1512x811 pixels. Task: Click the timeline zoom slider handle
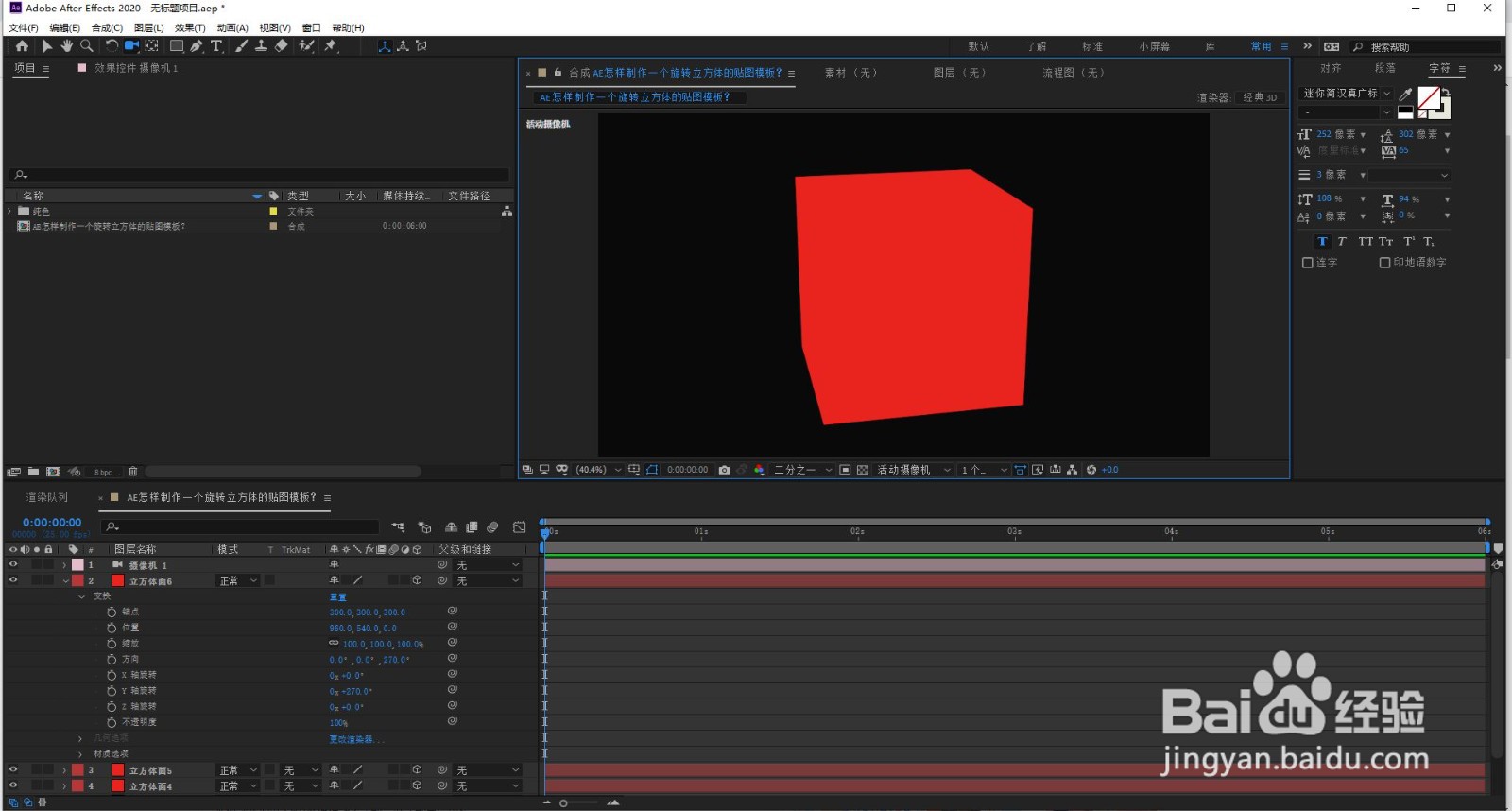564,803
